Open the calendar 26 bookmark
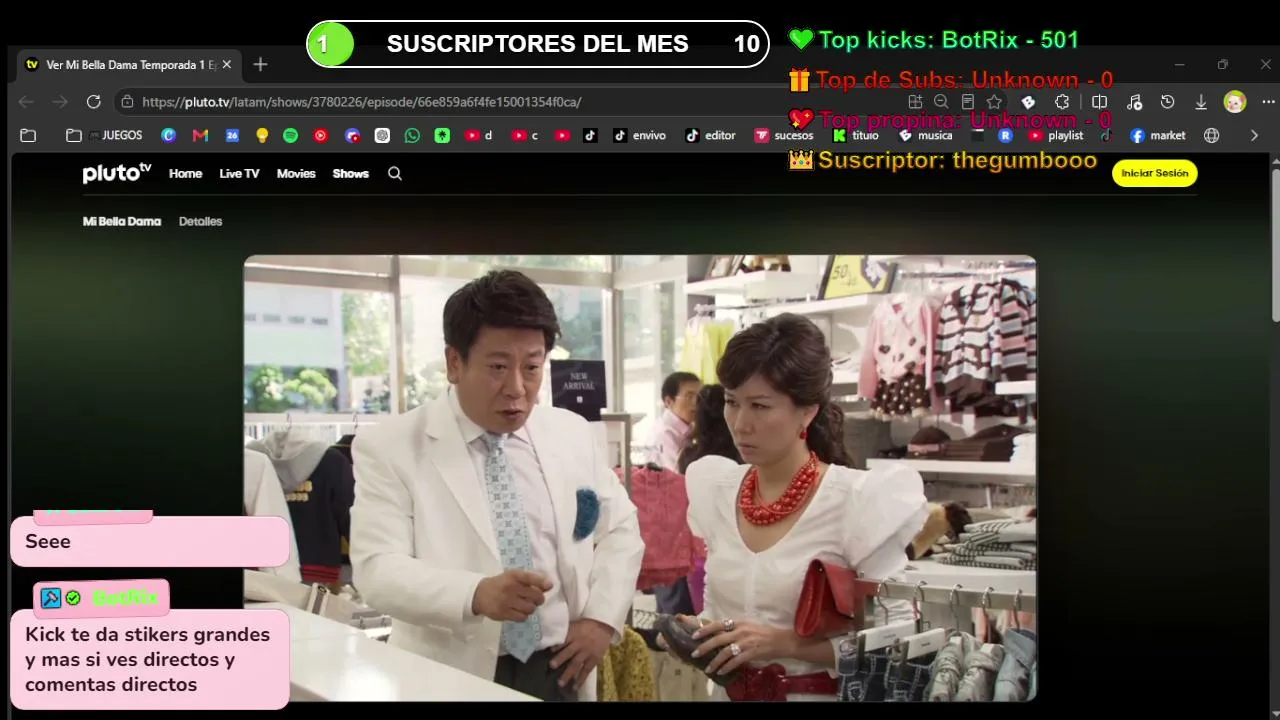This screenshot has height=720, width=1280. [232, 135]
